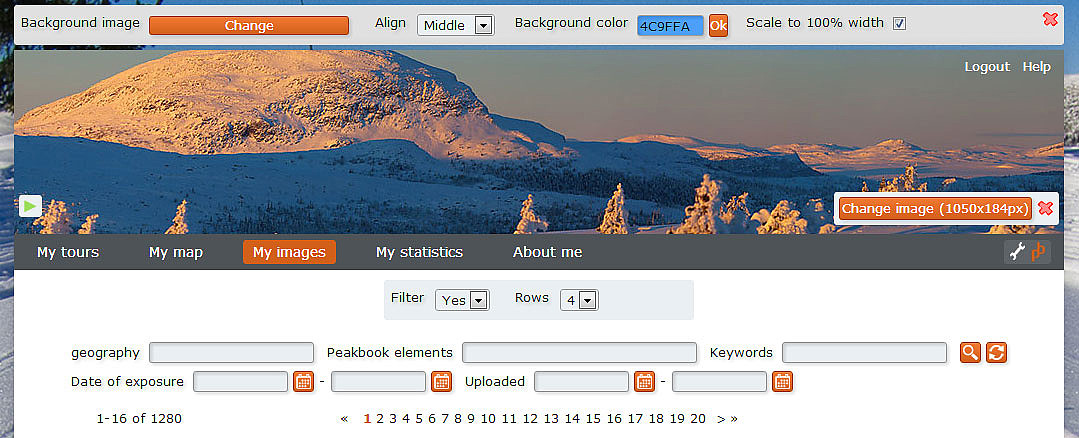1079x438 pixels.
Task: Click the orange refresh reset icon
Action: click(x=996, y=353)
